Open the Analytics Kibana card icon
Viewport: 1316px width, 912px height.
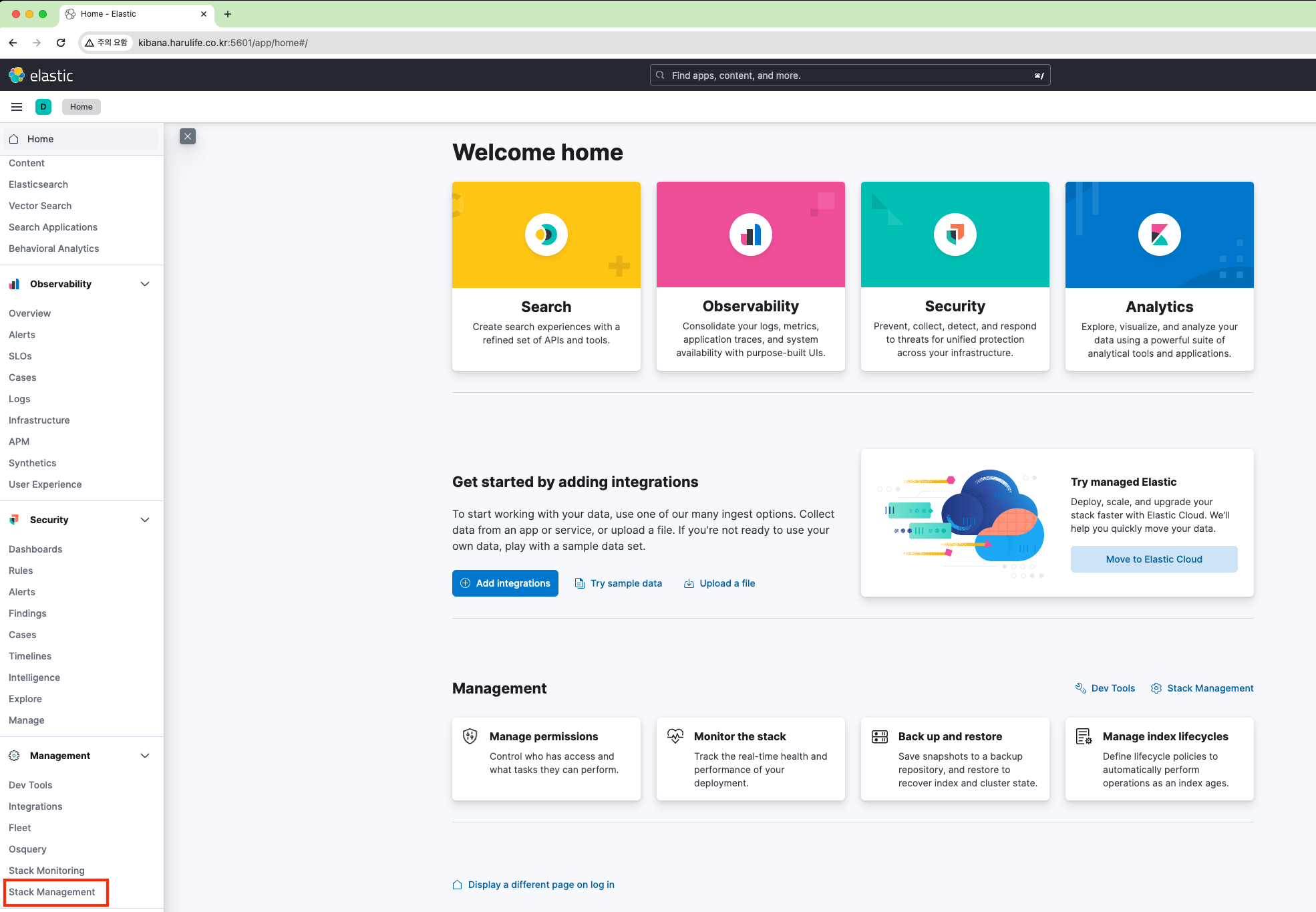coord(1159,235)
